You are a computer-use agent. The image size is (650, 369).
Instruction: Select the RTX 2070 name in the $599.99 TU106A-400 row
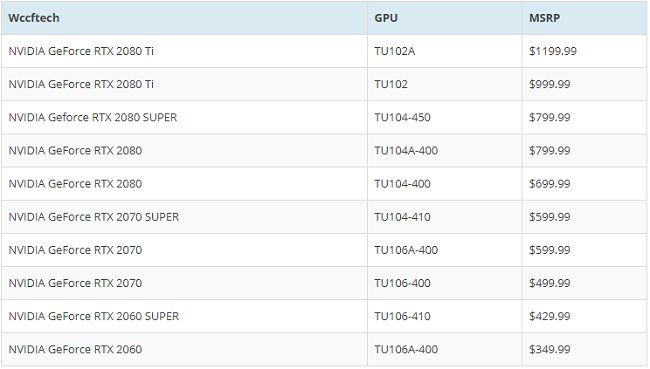[75, 250]
